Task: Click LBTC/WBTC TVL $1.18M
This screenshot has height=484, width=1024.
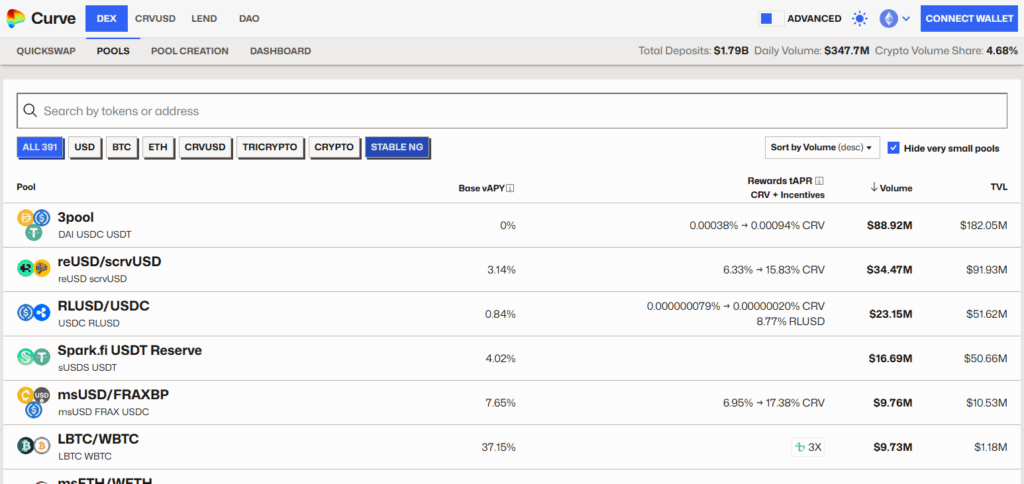Action: [x=991, y=447]
